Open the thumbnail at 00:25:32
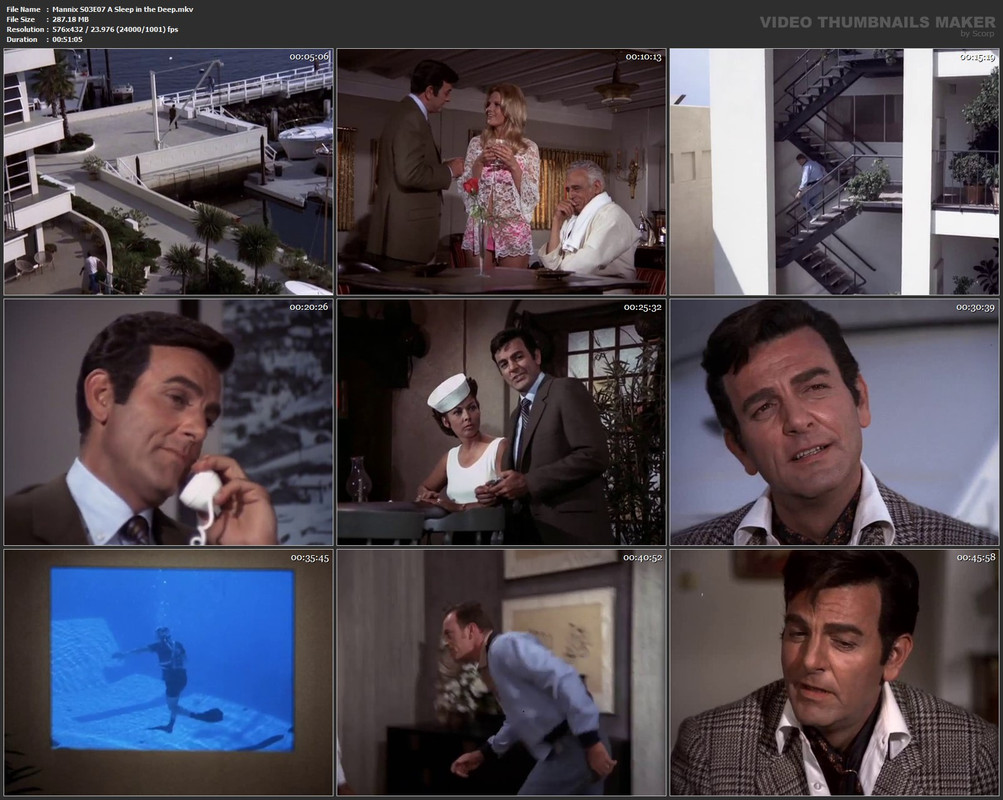 (502, 422)
